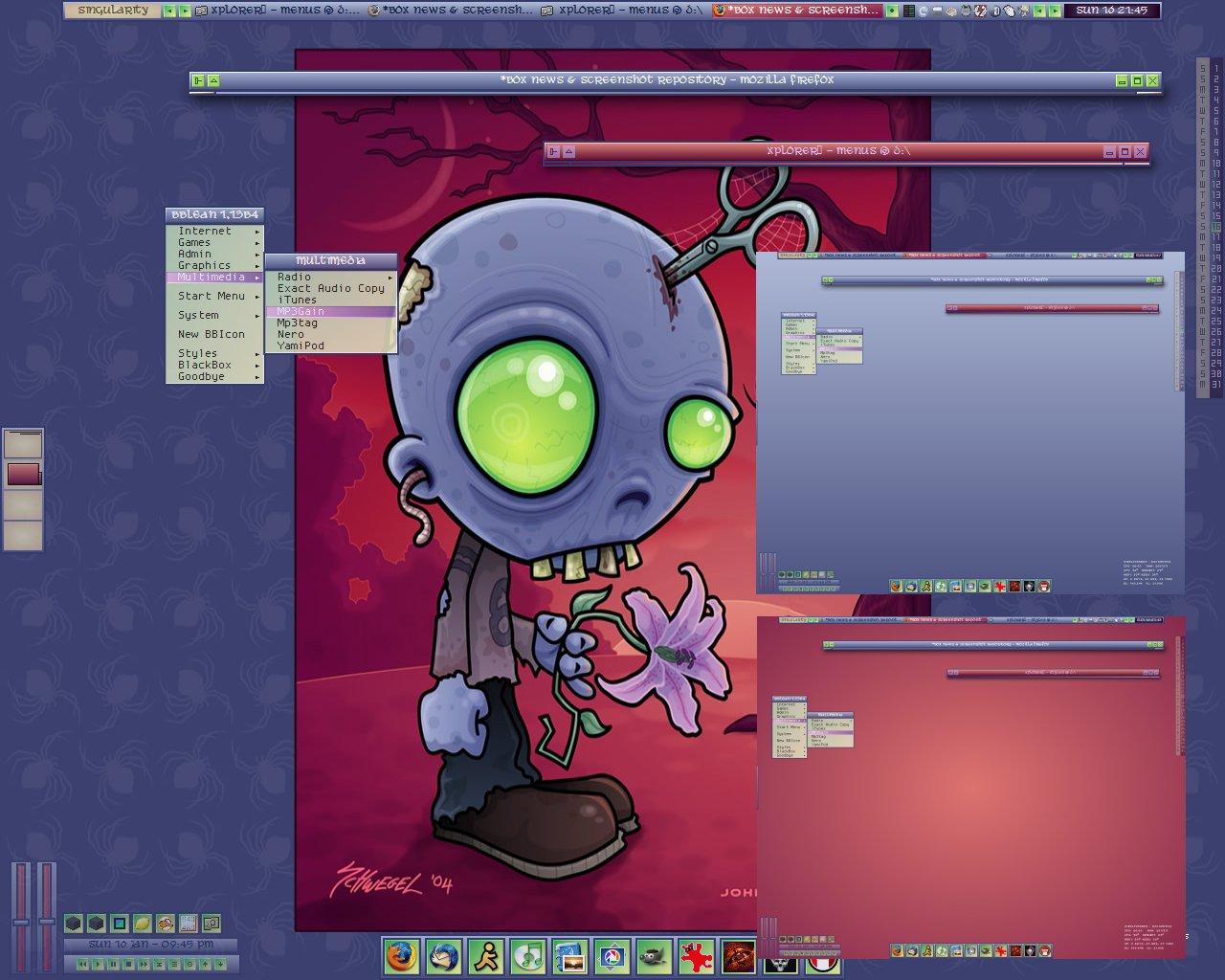Click the up arrow in player bar

(x=205, y=964)
